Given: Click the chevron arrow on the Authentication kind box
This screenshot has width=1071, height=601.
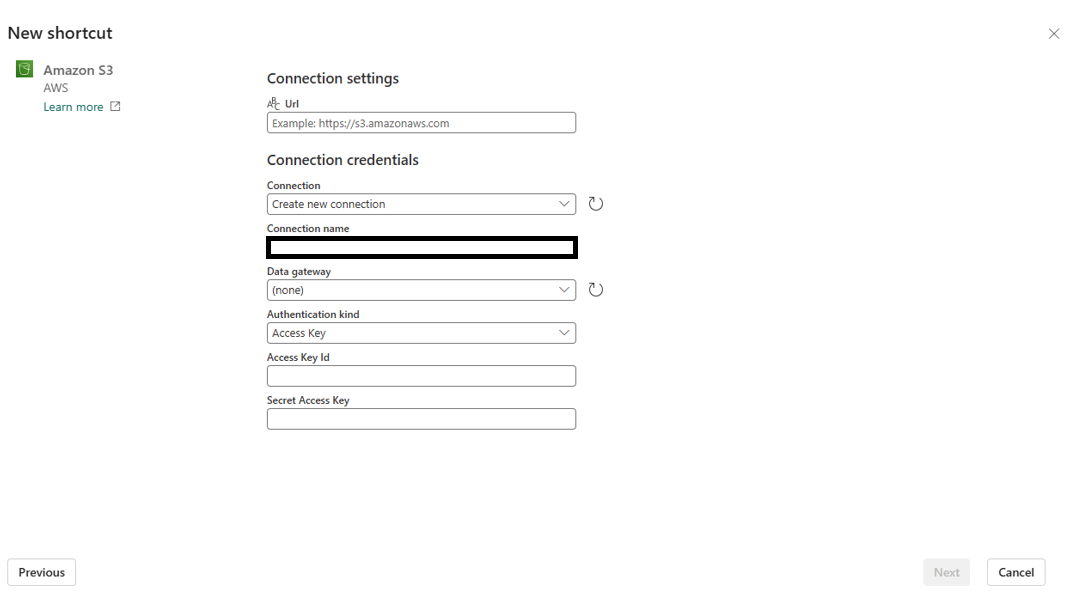Looking at the screenshot, I should click(x=564, y=333).
